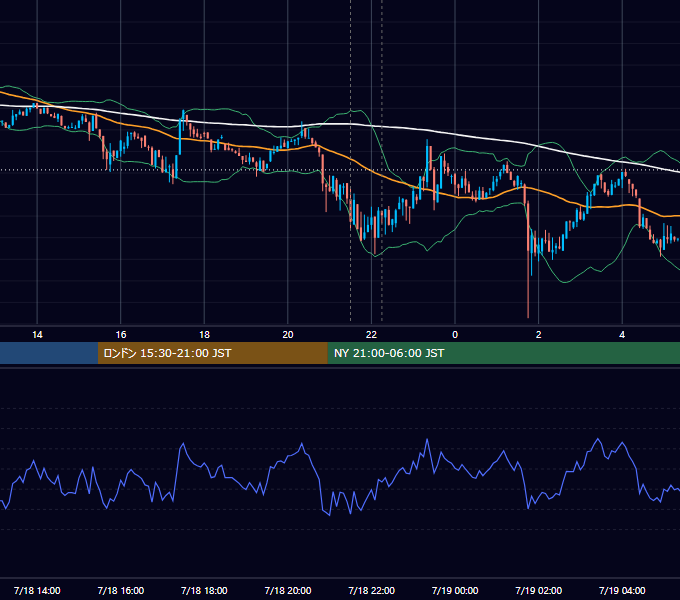Select the 2 hour label on the price chart axis

[539, 335]
